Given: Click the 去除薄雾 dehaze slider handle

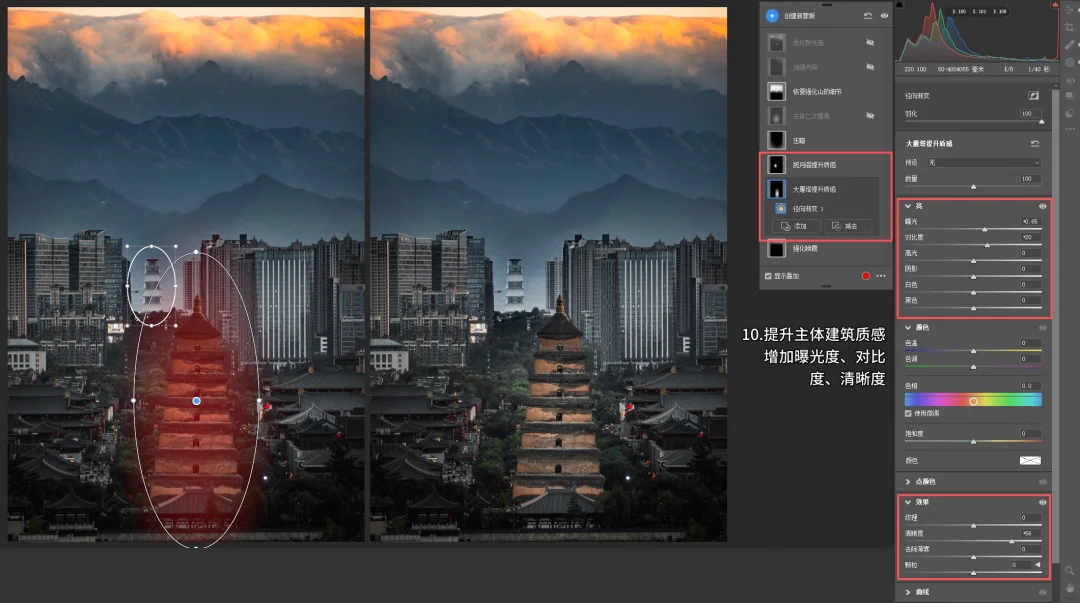Looking at the screenshot, I should point(973,558).
